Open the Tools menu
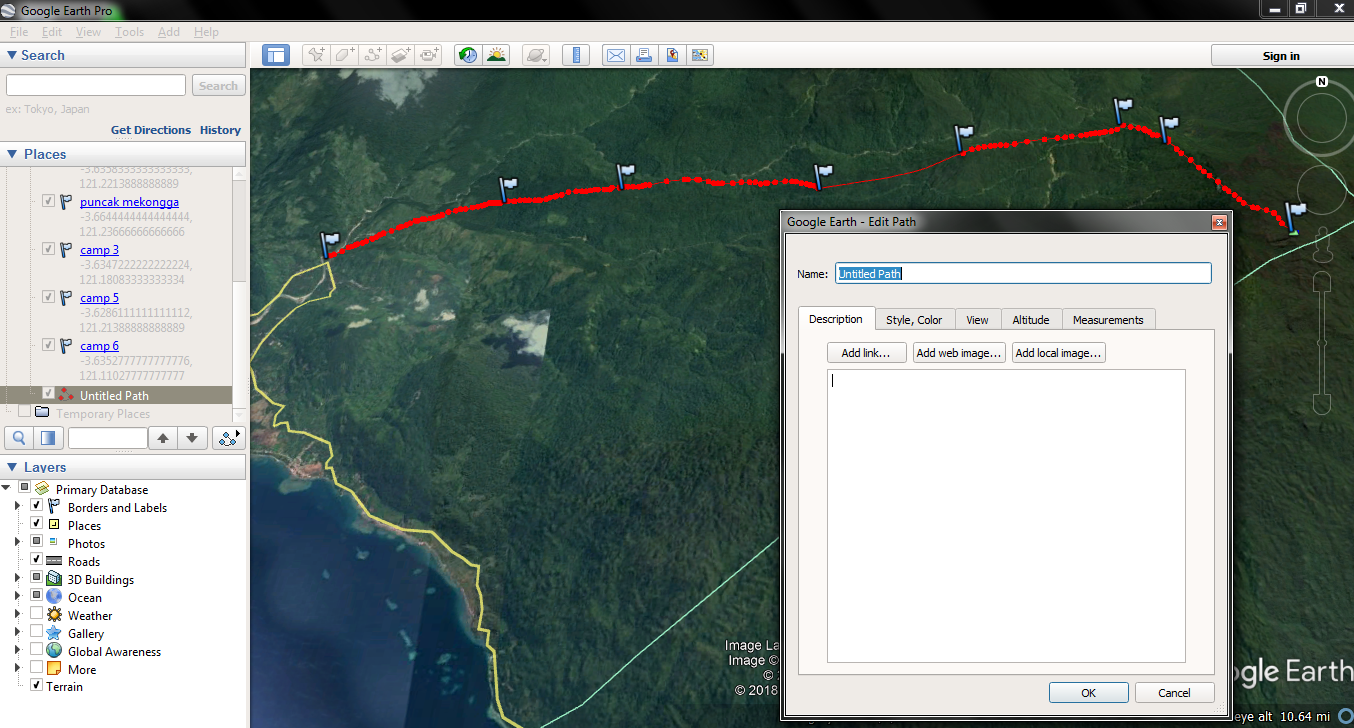This screenshot has width=1354, height=728. pyautogui.click(x=129, y=32)
